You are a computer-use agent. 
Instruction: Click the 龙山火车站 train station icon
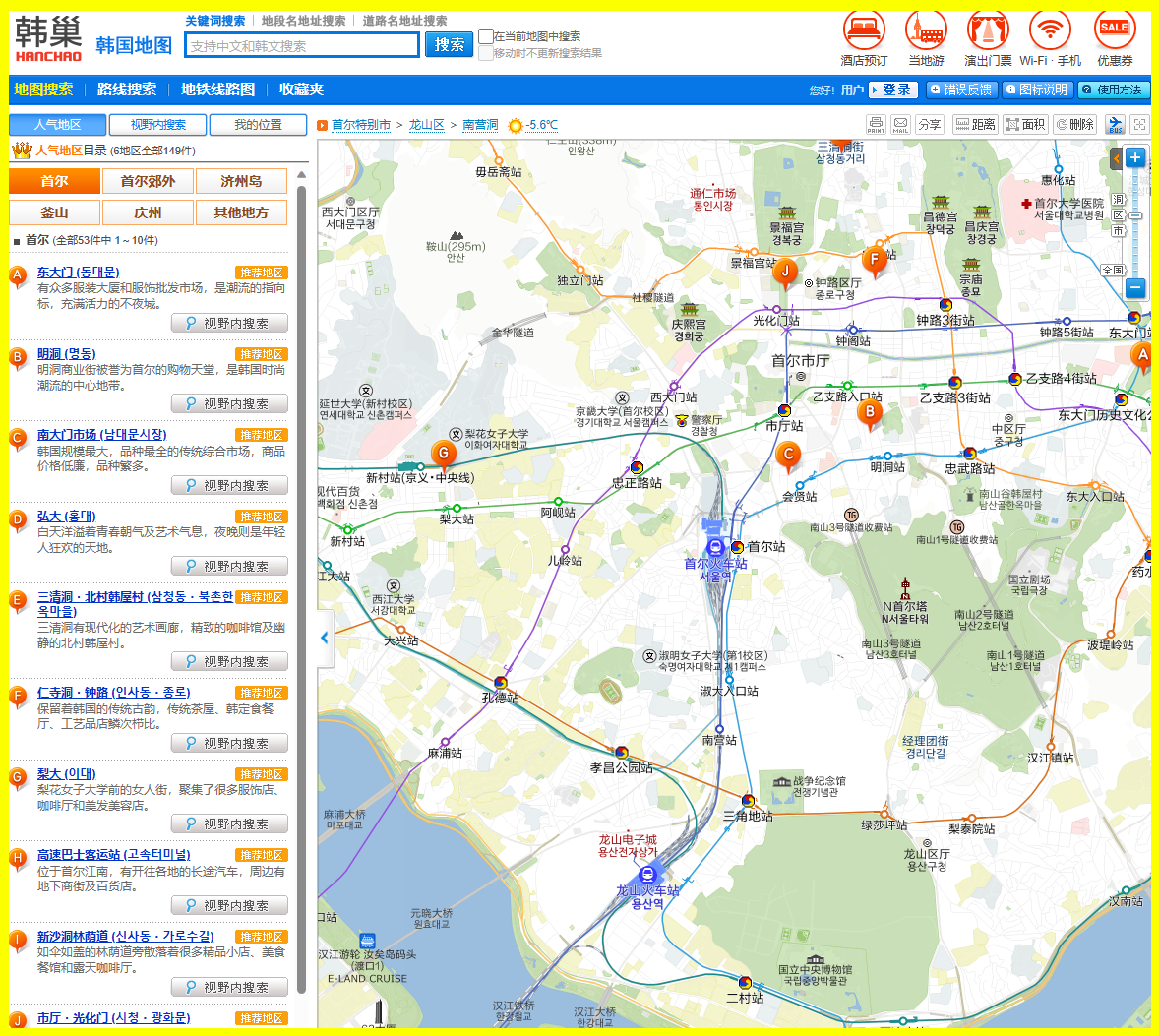click(646, 875)
